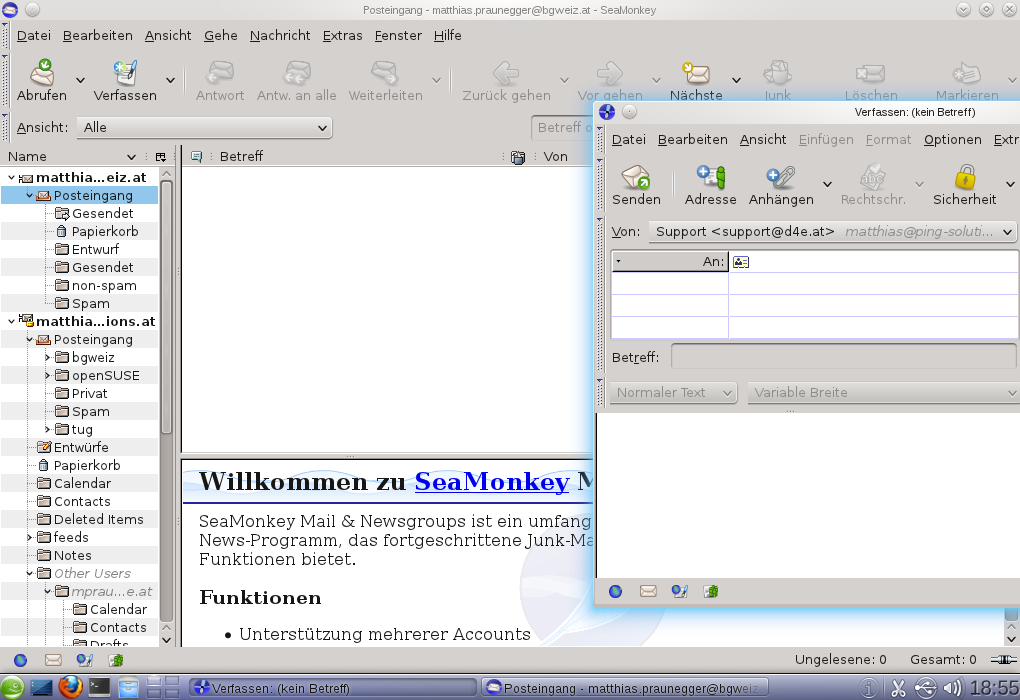Select the Entwürfe folder
1020x700 pixels.
click(x=81, y=448)
